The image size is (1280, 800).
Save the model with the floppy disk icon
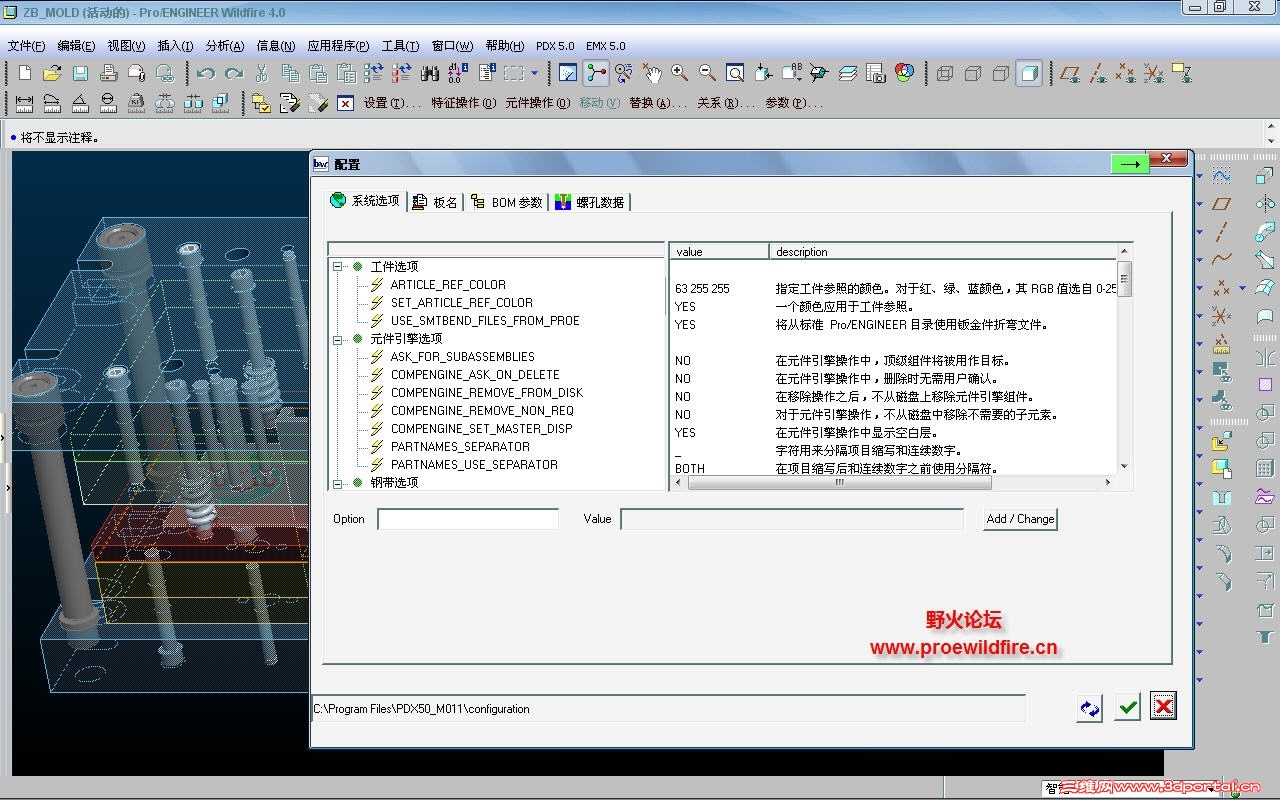click(80, 73)
